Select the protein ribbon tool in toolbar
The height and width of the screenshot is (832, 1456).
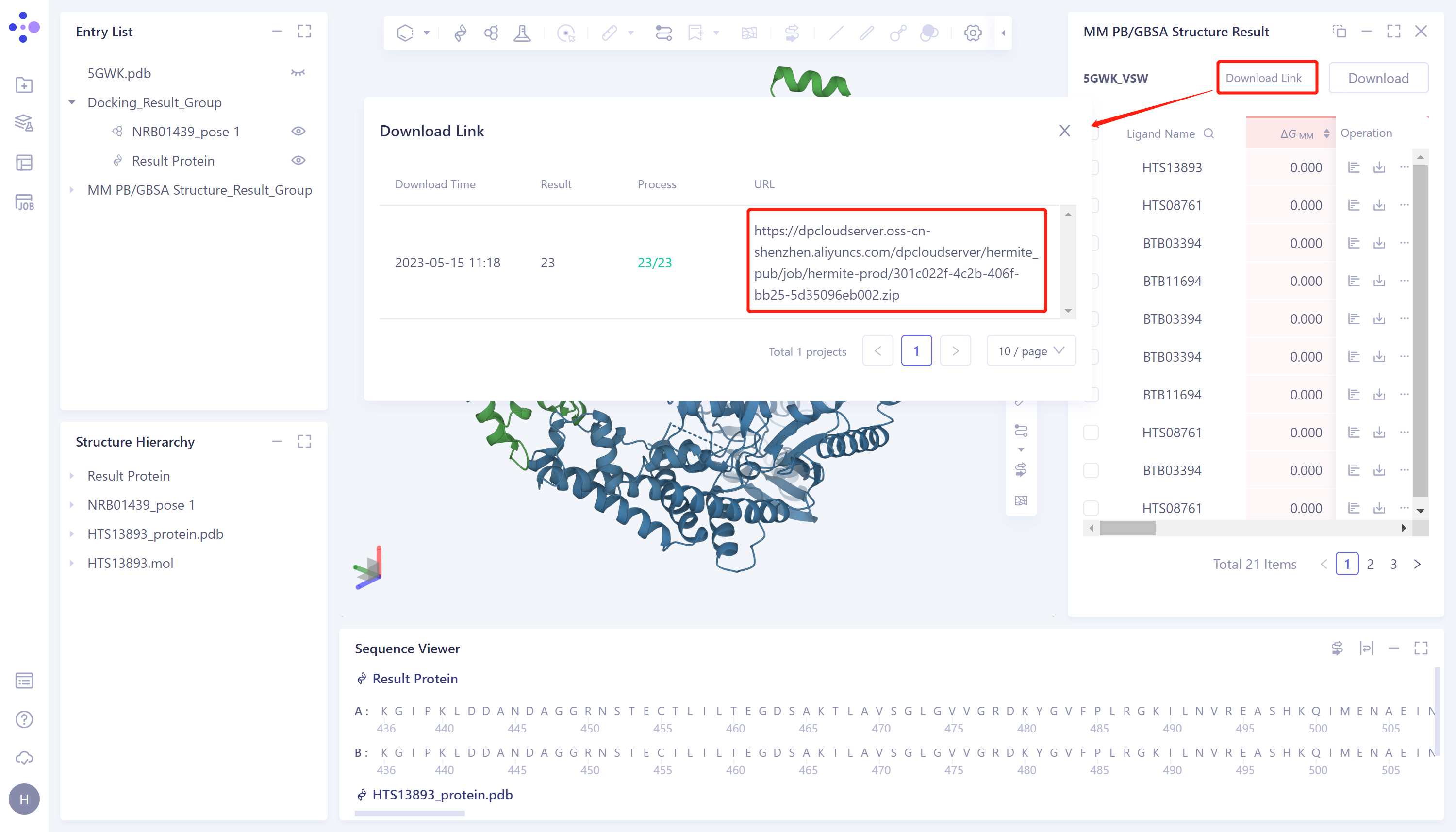pos(461,33)
